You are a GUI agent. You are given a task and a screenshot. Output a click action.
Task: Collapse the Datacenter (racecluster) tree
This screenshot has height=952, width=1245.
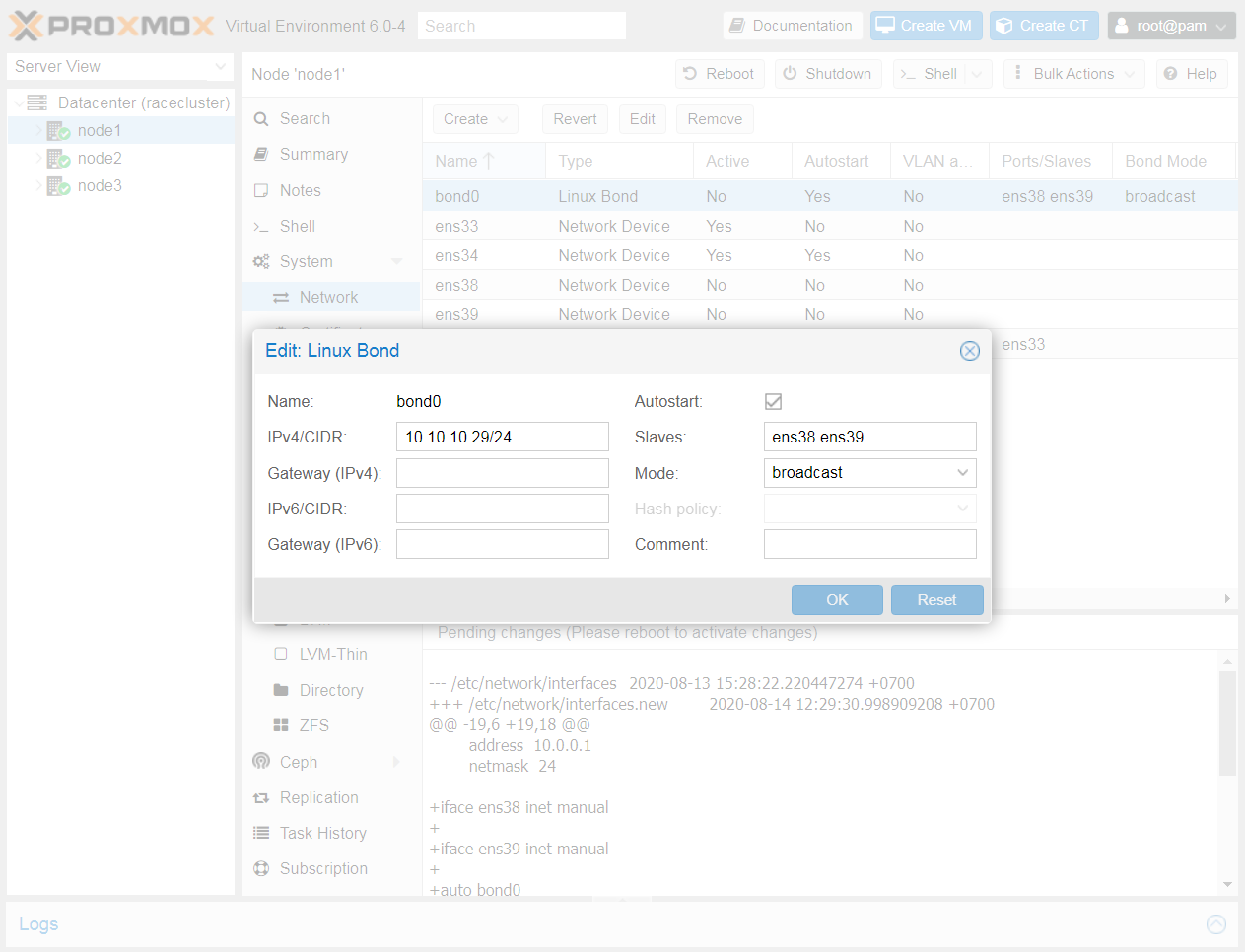coord(19,102)
